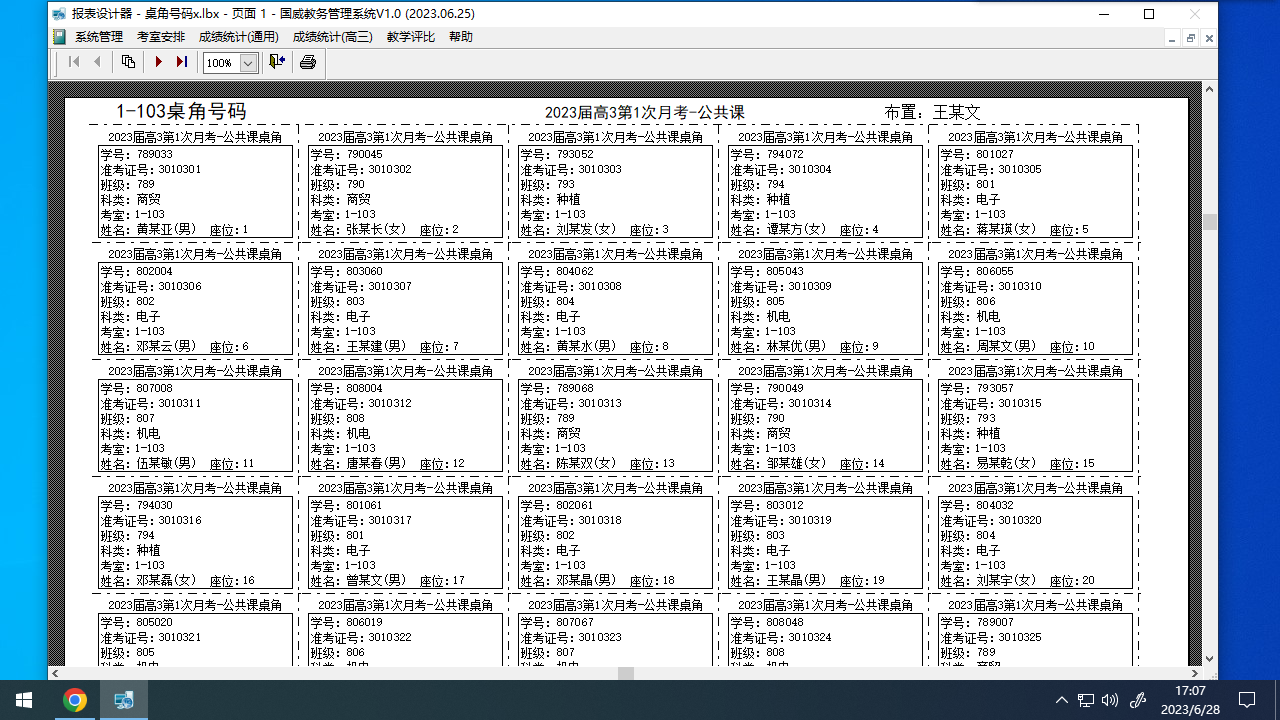Click the exit-door icon to close preview

click(276, 61)
